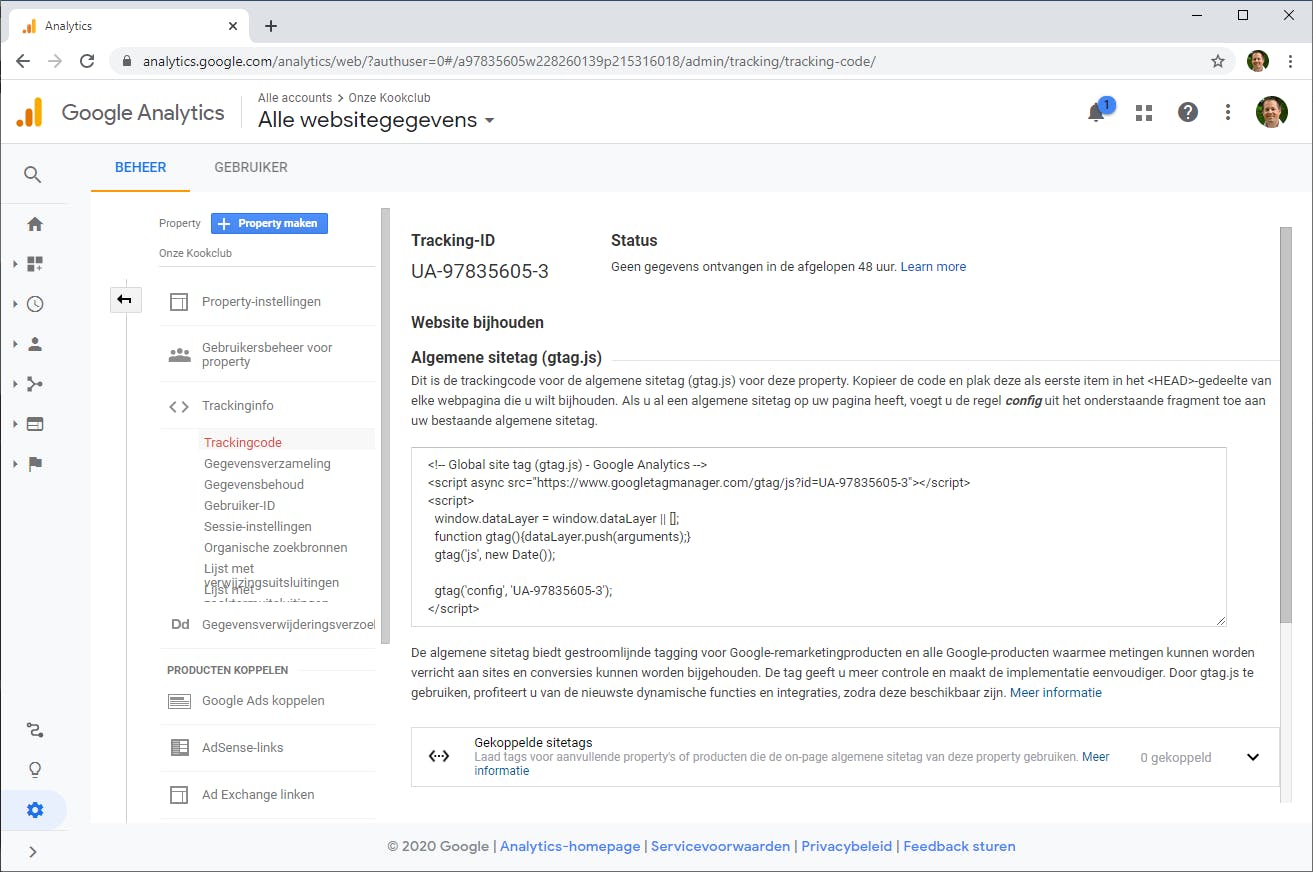Open Ad Exchange linken
The width and height of the screenshot is (1313, 872).
pyautogui.click(x=258, y=795)
